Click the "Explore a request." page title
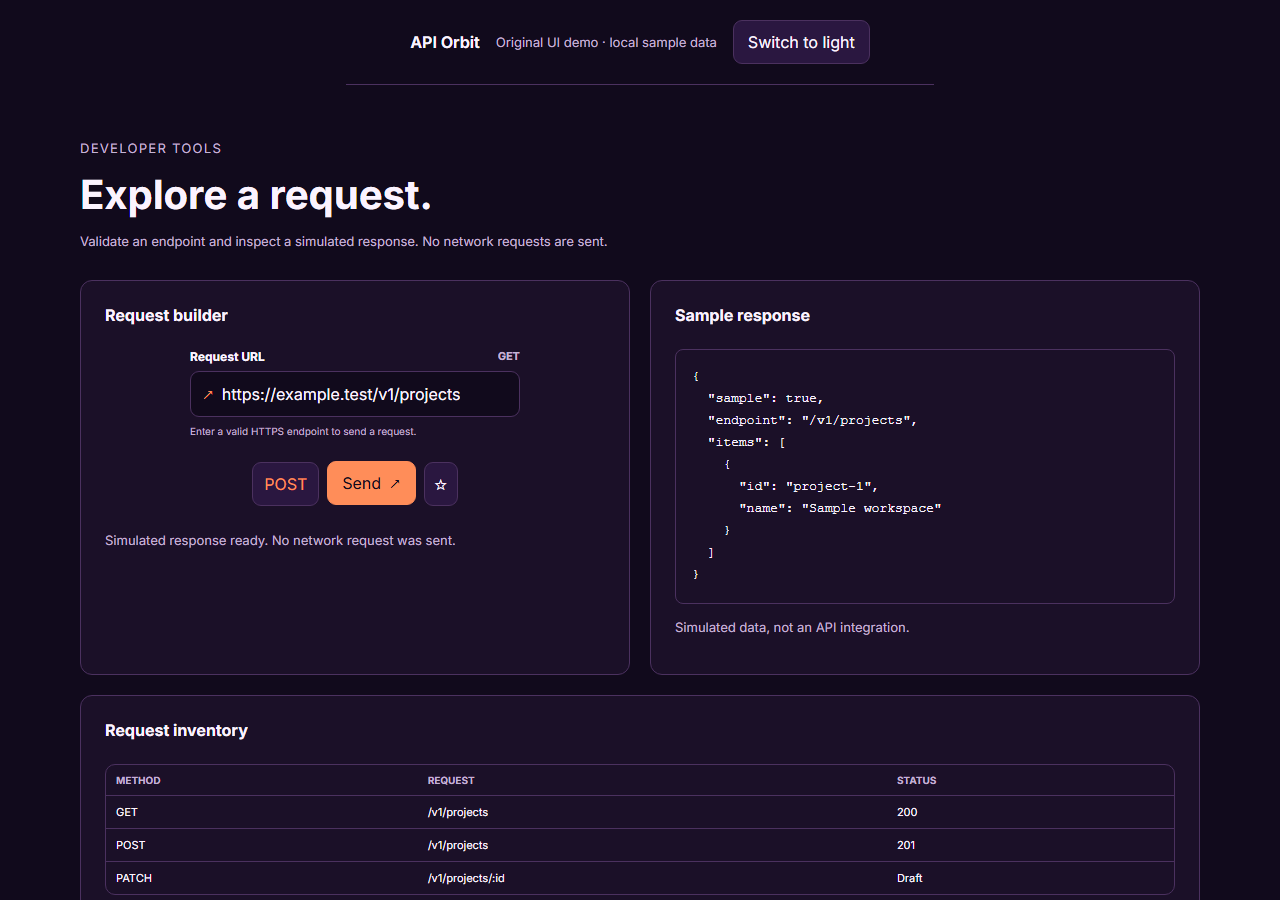This screenshot has width=1280, height=900. coord(256,194)
